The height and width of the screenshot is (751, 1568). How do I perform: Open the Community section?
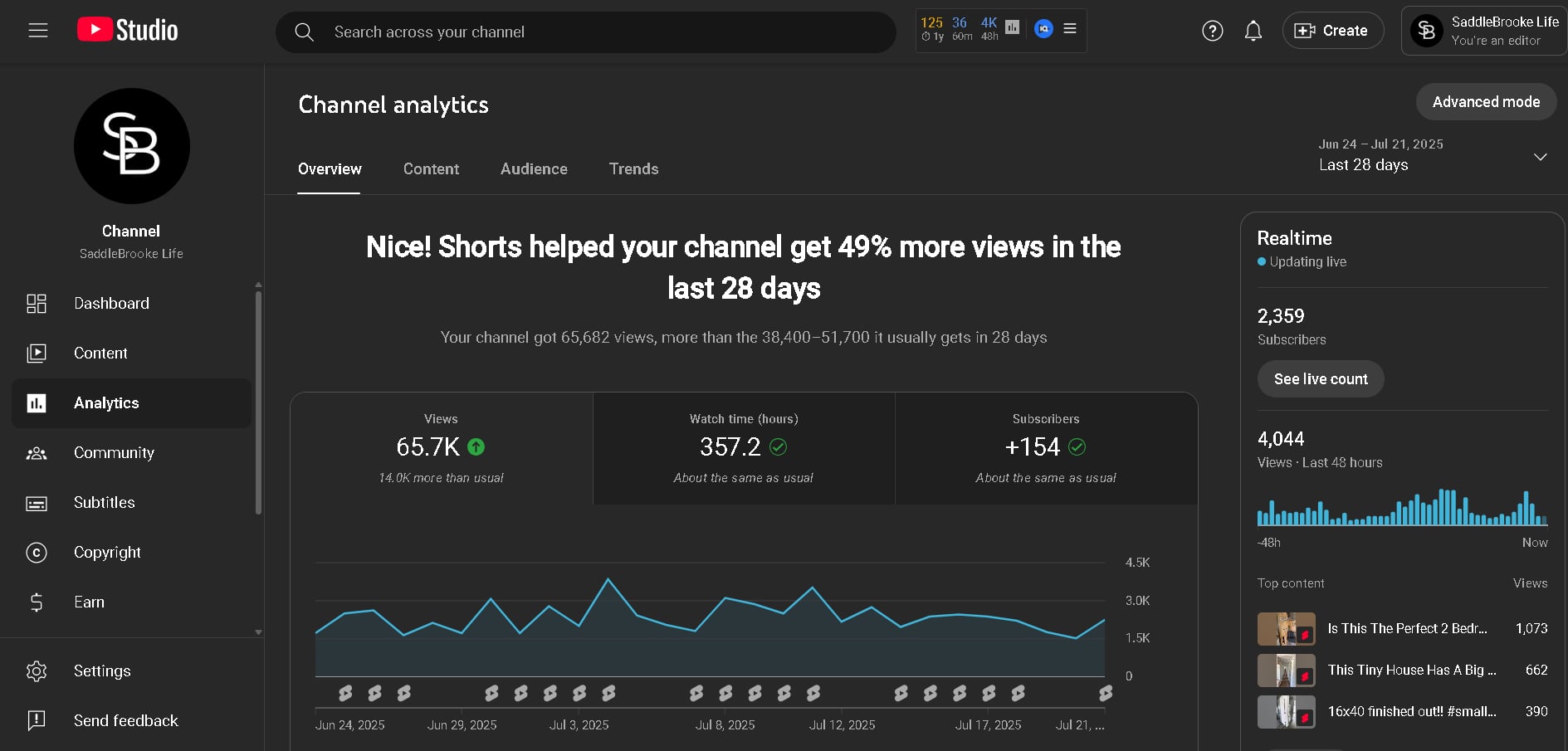(x=131, y=453)
